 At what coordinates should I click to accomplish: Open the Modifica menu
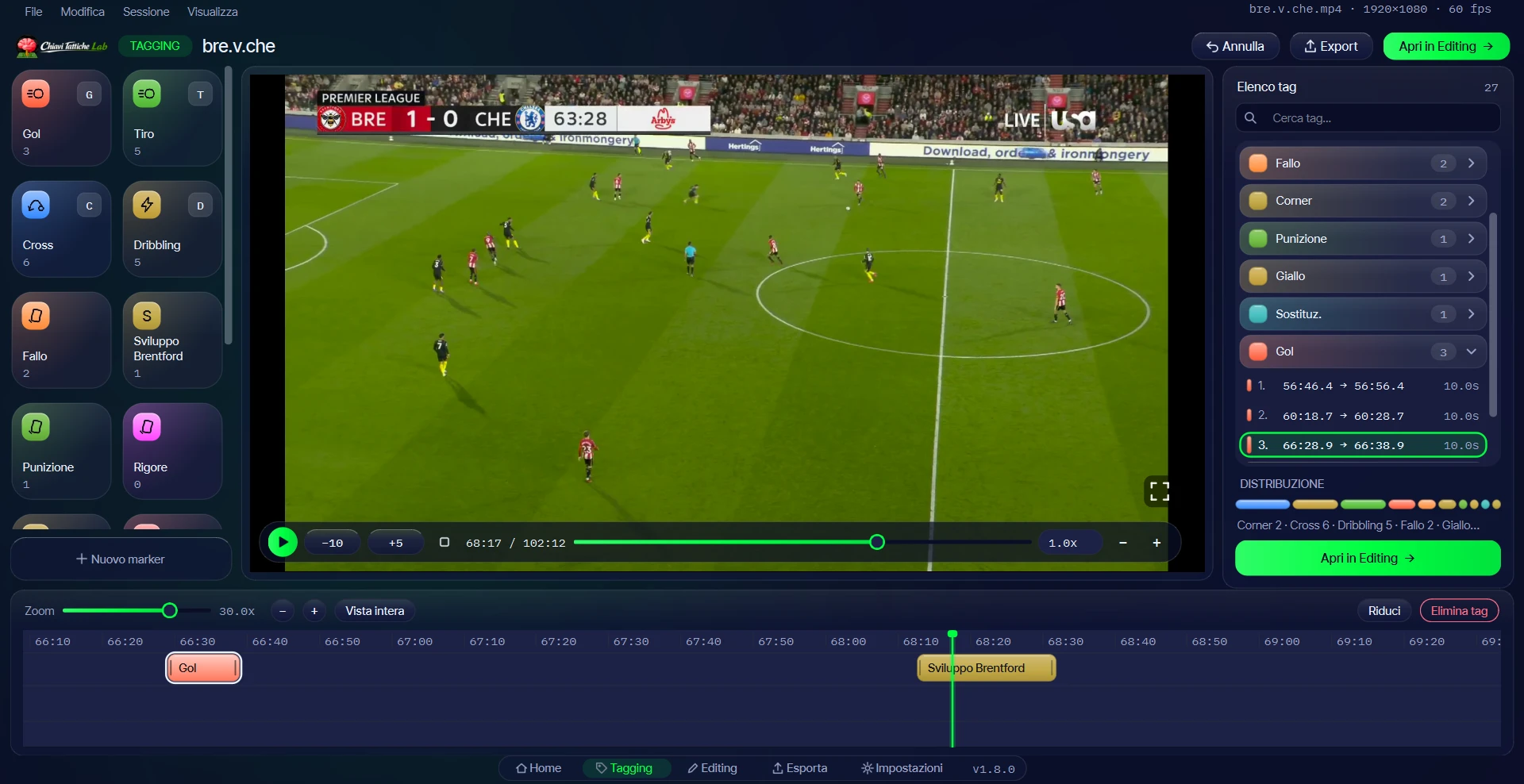point(83,12)
